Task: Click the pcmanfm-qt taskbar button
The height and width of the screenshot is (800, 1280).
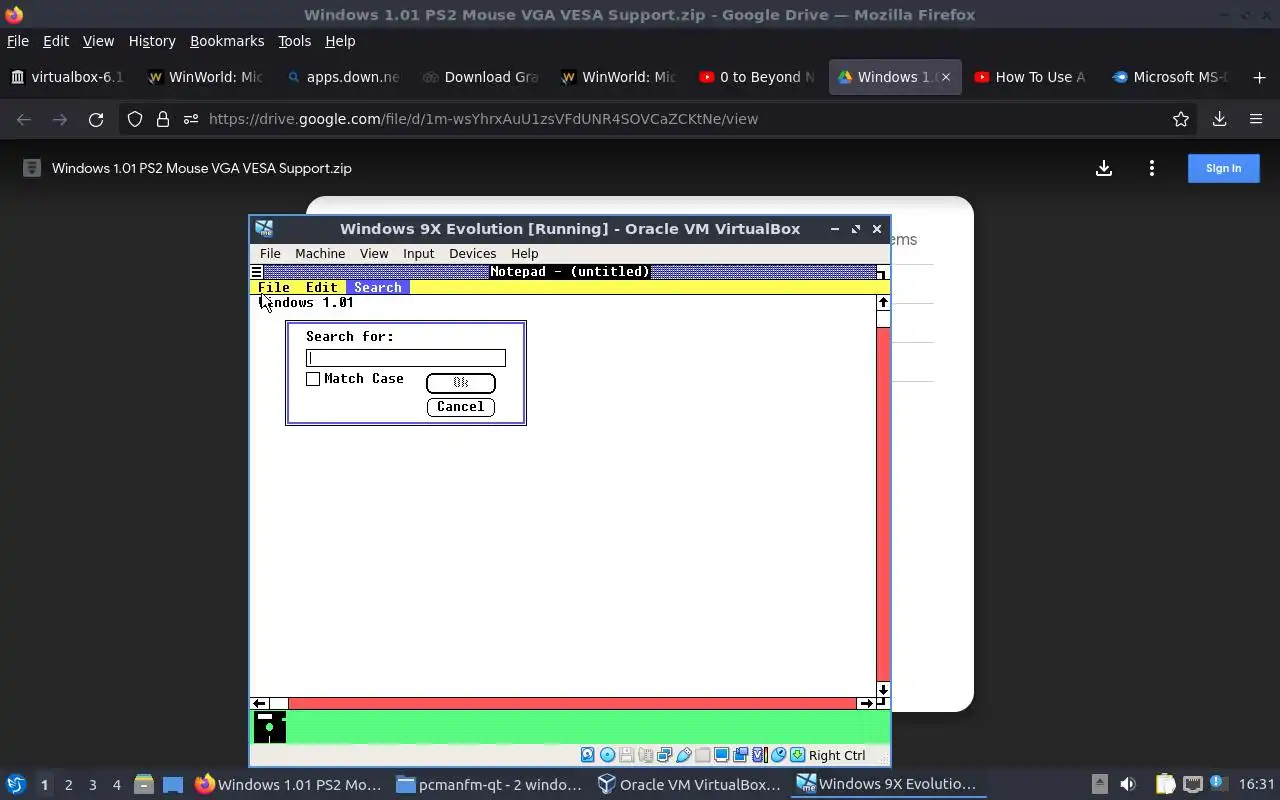Action: click(x=489, y=784)
